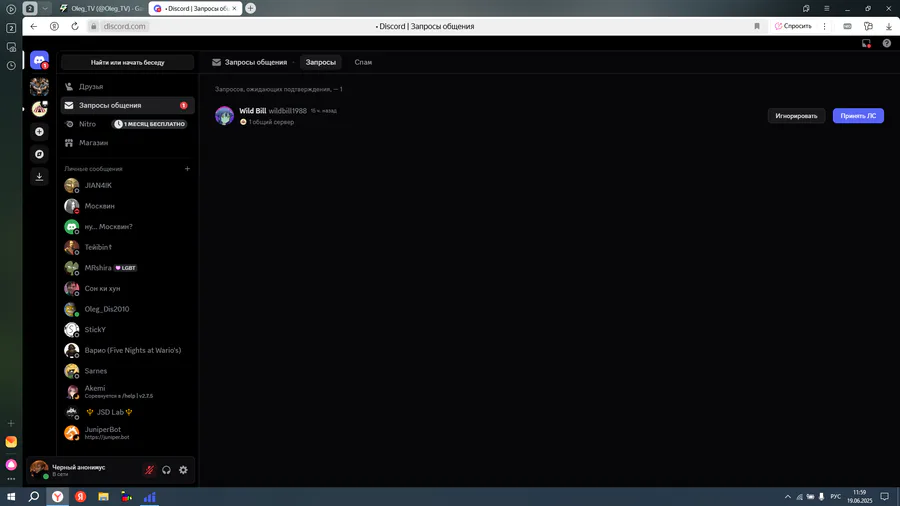The height and width of the screenshot is (506, 900).
Task: Unmute microphone in user panel
Action: point(149,470)
